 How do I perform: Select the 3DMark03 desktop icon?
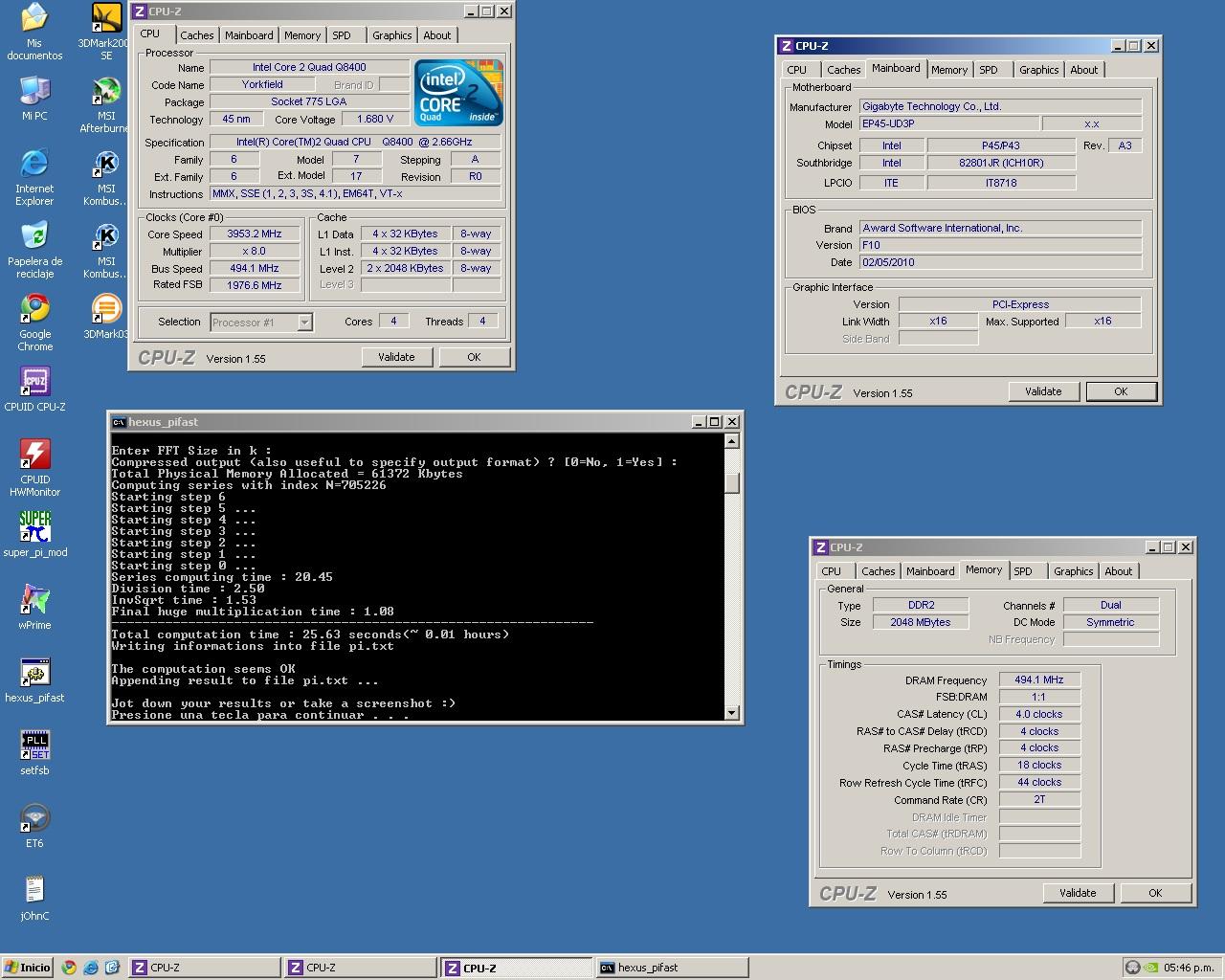pyautogui.click(x=105, y=317)
